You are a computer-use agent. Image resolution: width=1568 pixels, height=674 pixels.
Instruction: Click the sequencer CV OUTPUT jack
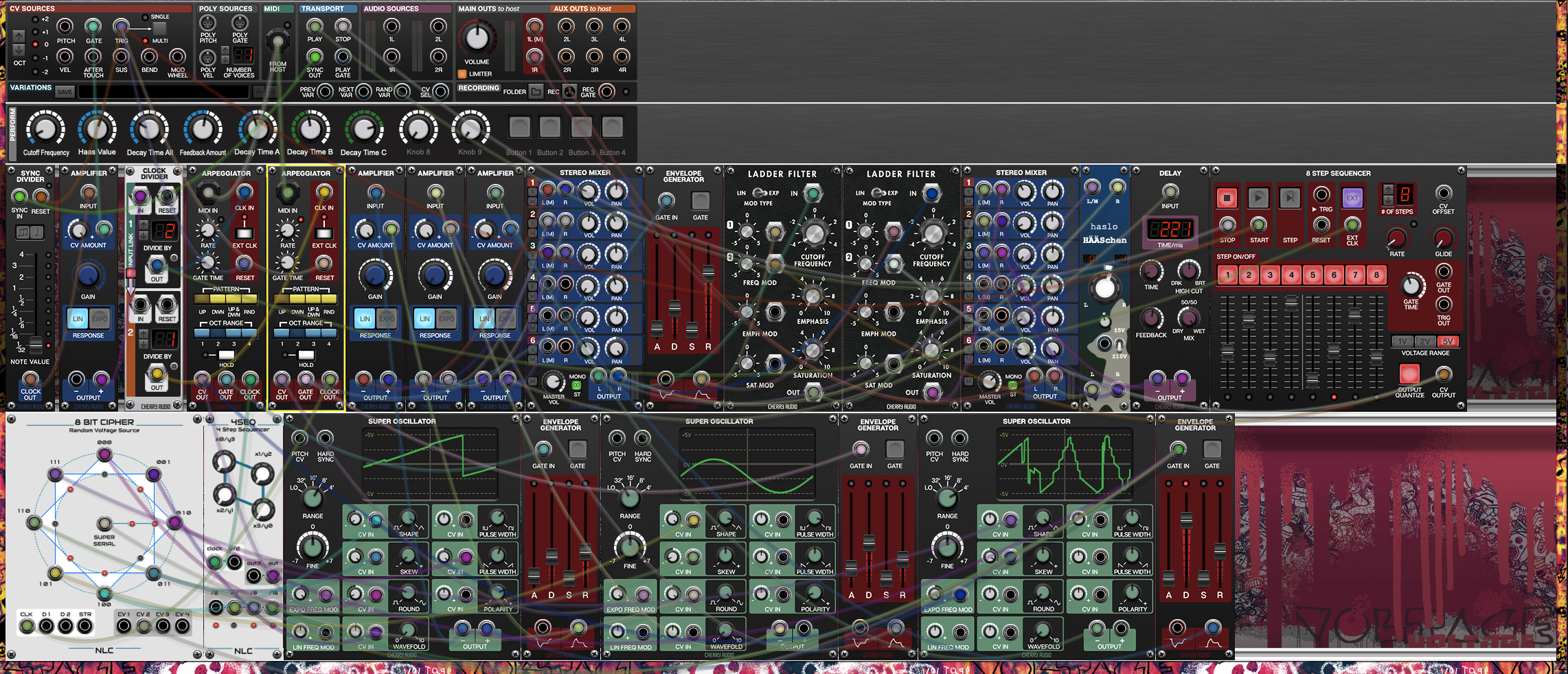point(1444,374)
